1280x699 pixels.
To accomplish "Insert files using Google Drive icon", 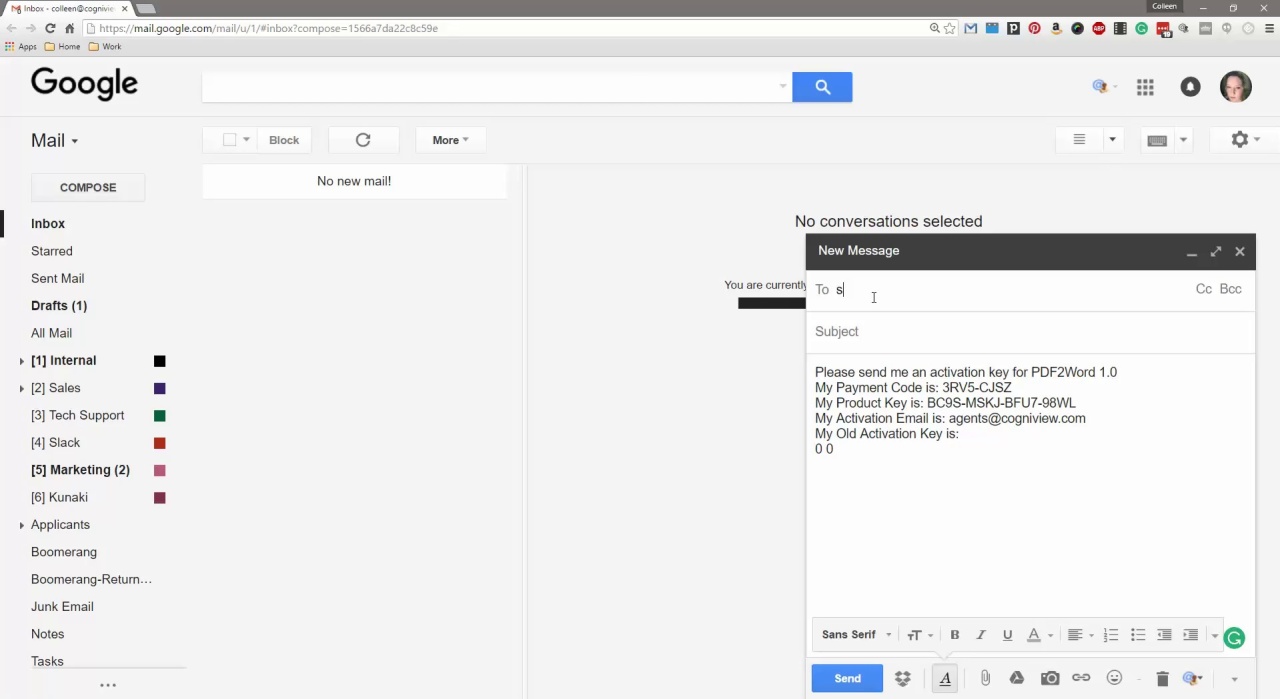I will pos(1017,678).
